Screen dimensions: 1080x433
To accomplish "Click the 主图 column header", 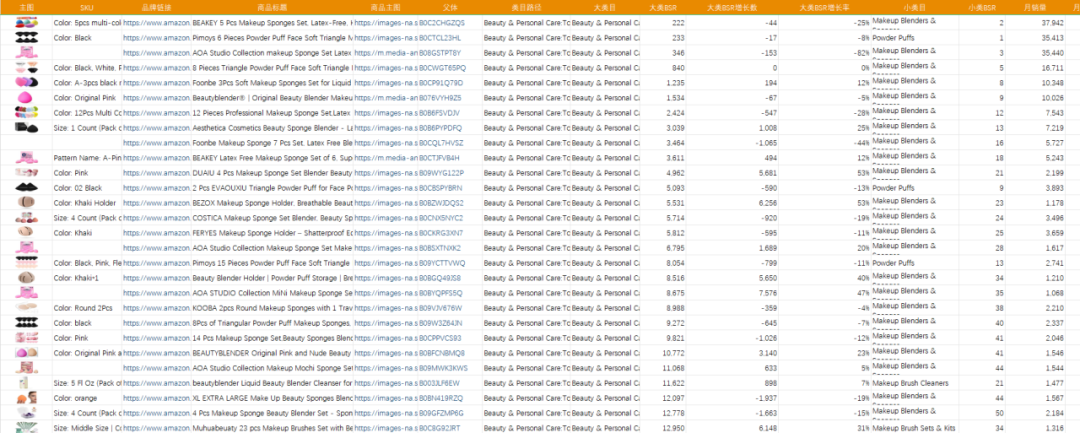I will [x=26, y=8].
